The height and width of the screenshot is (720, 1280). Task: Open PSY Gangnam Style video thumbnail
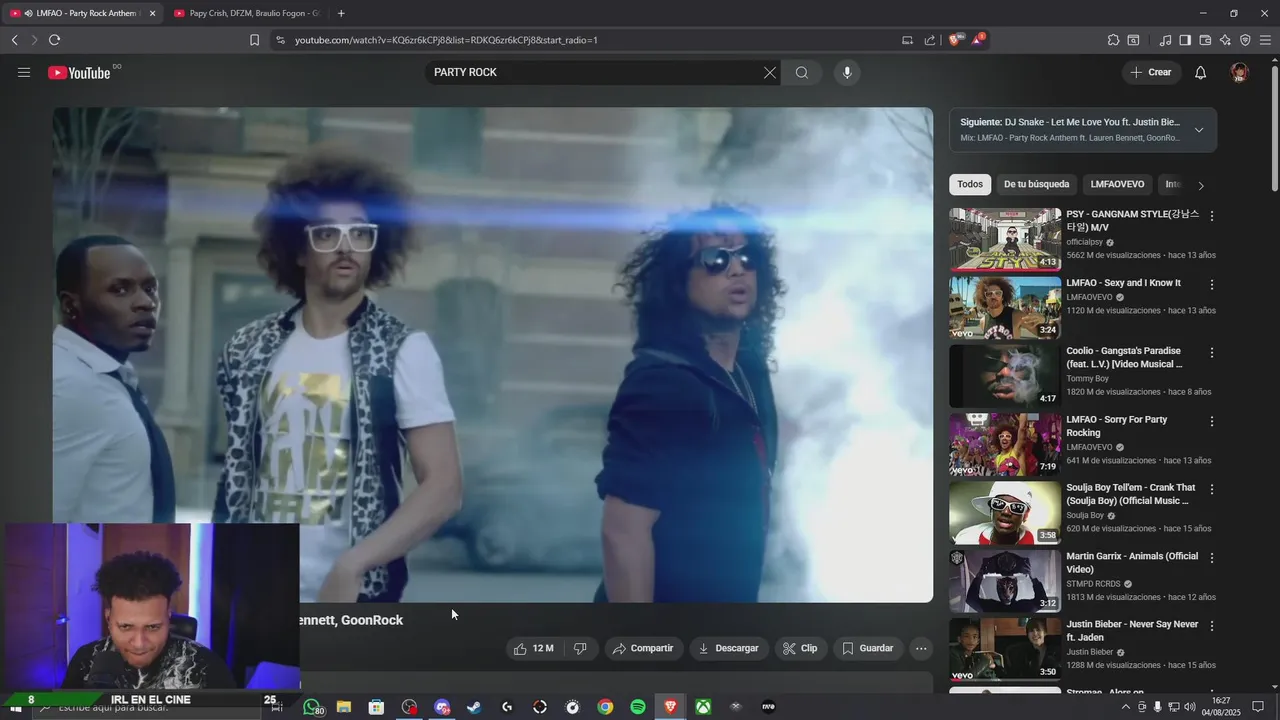1005,239
